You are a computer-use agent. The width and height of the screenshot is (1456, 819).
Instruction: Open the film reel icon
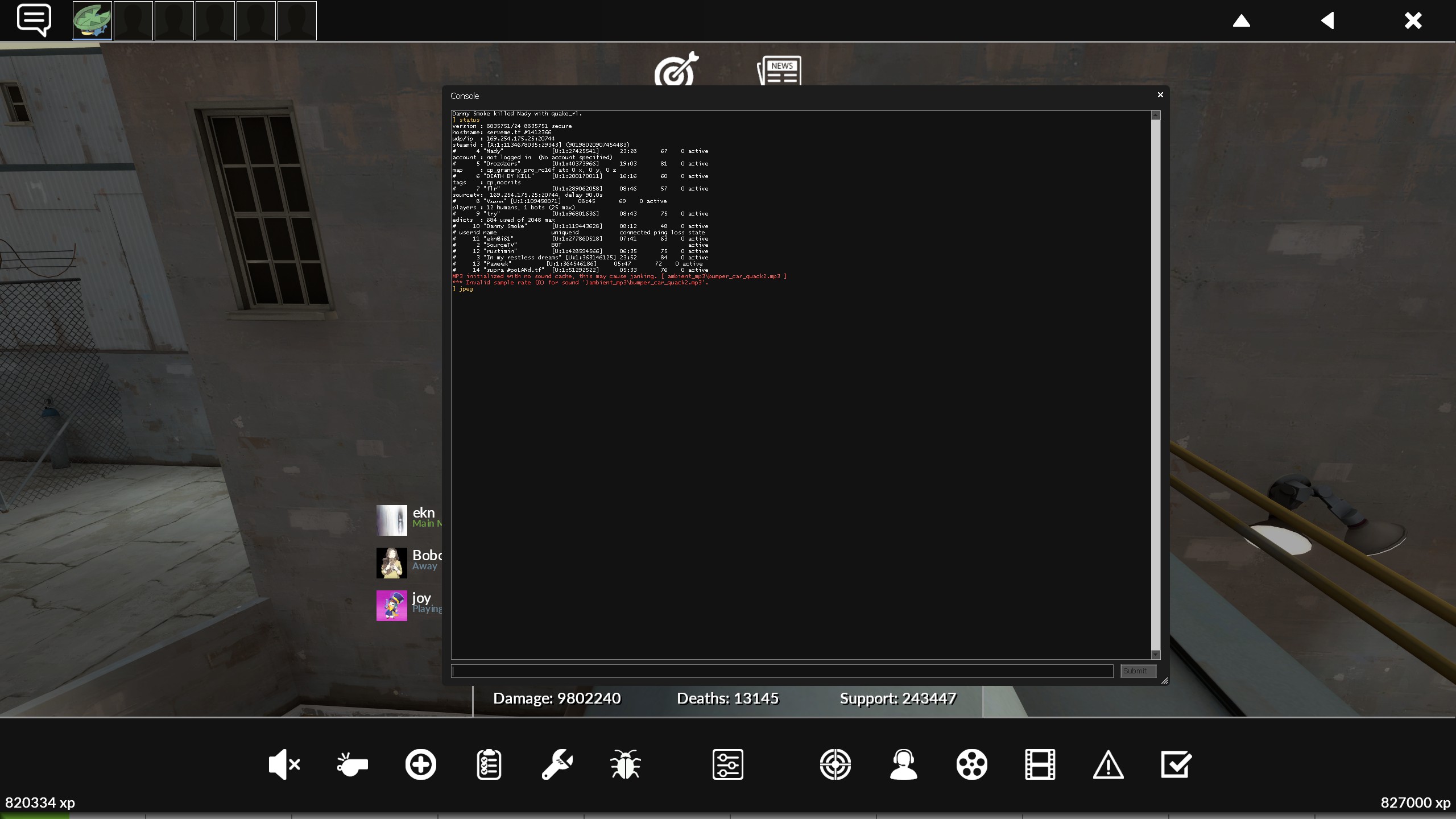(x=971, y=764)
